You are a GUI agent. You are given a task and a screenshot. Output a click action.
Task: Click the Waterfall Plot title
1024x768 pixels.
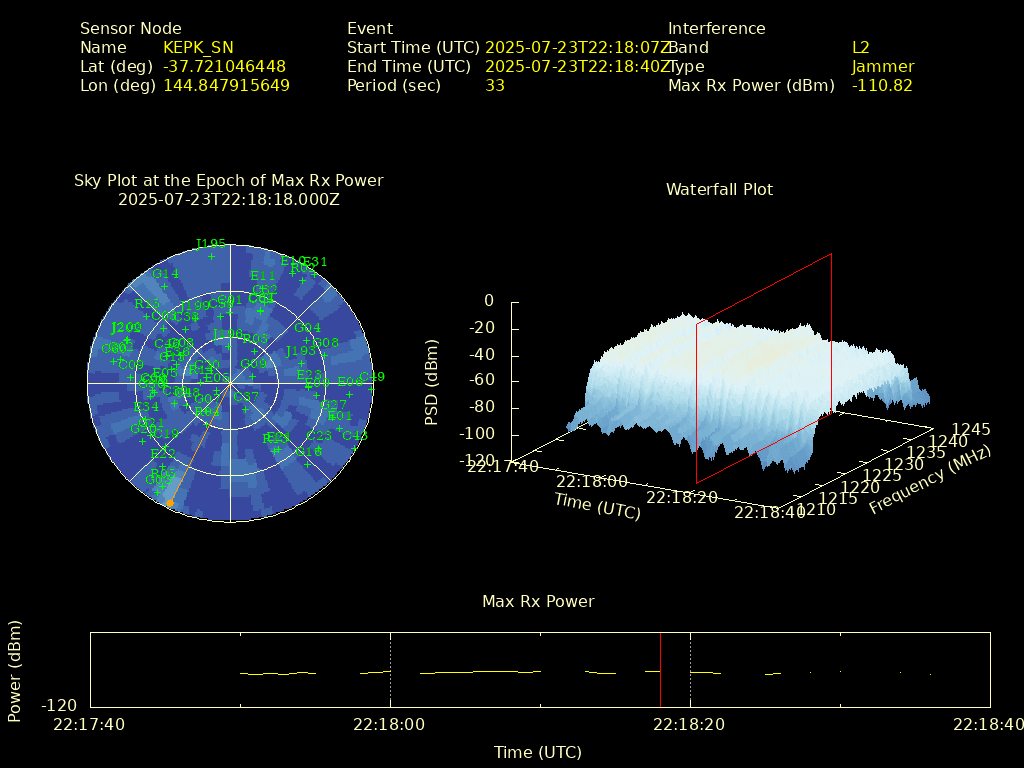click(719, 189)
